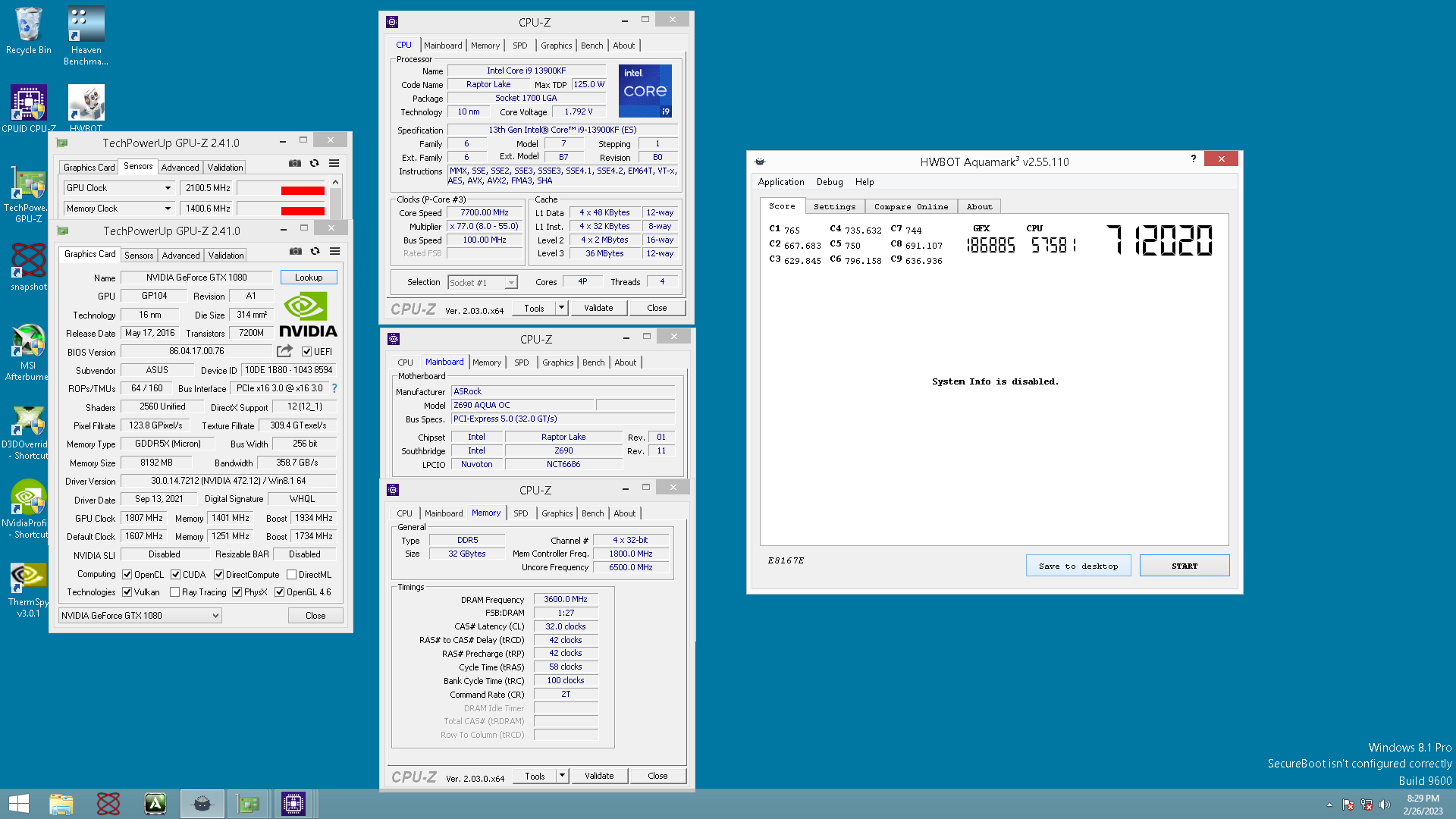
Task: Click volume speaker icon in system tray
Action: click(x=1385, y=805)
